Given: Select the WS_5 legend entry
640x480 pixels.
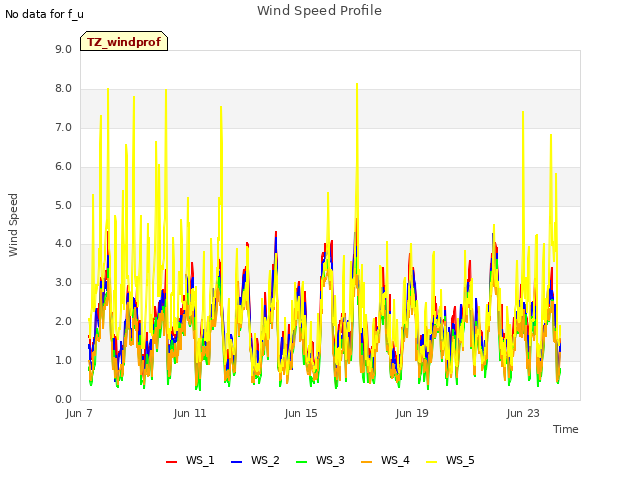Looking at the screenshot, I should tap(450, 460).
